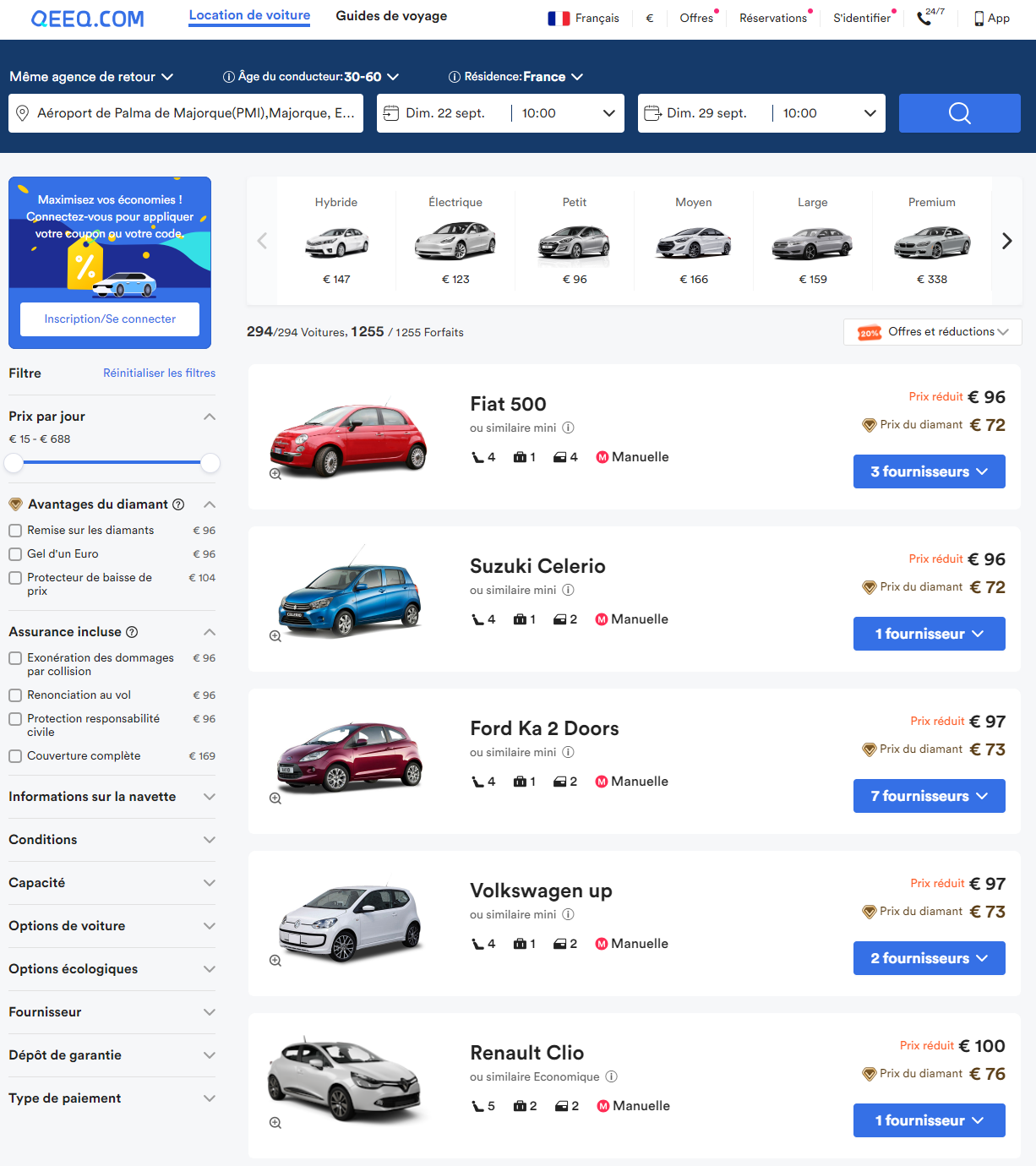
Task: Click the euro currency selector
Action: pos(650,18)
